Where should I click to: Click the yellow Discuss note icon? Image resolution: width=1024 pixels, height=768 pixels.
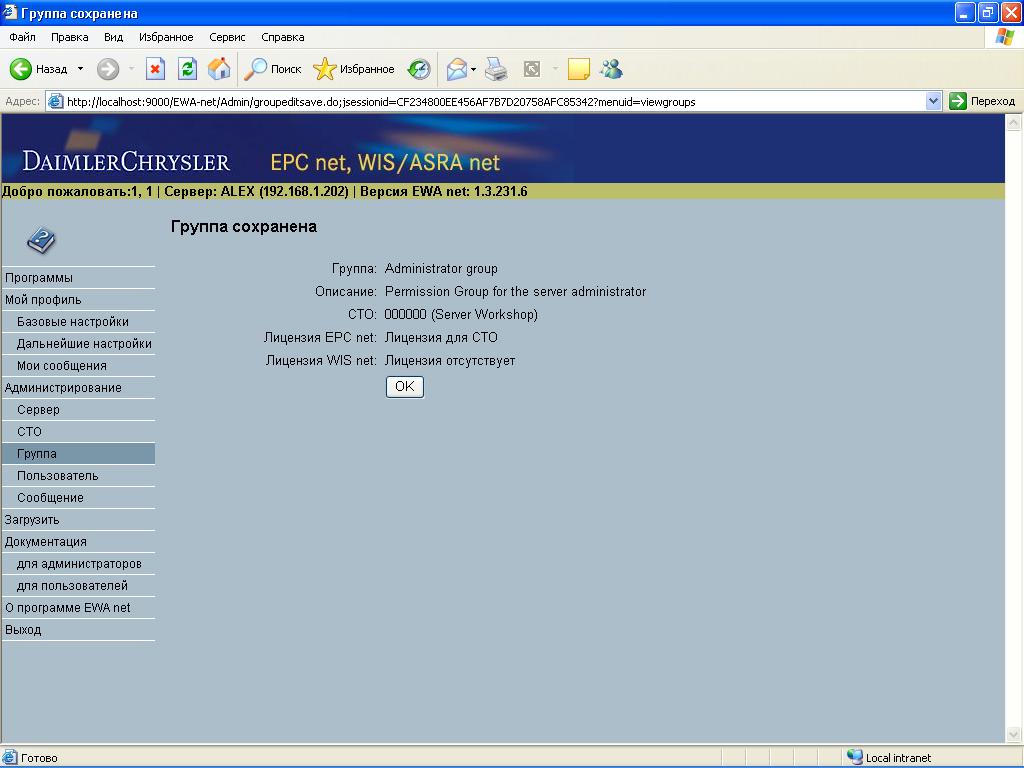(x=579, y=69)
